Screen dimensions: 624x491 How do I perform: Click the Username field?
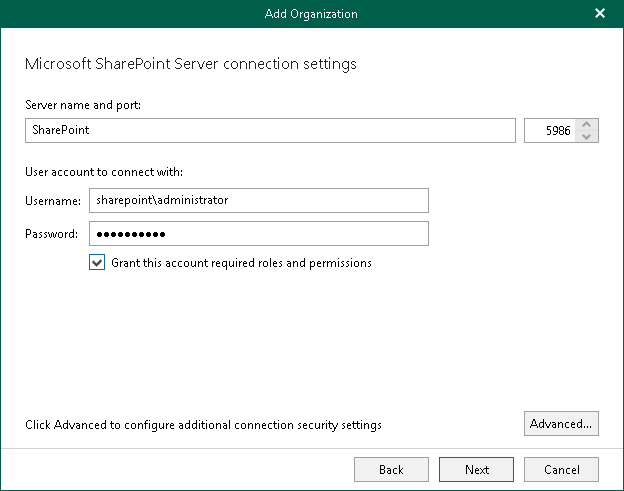click(x=259, y=201)
